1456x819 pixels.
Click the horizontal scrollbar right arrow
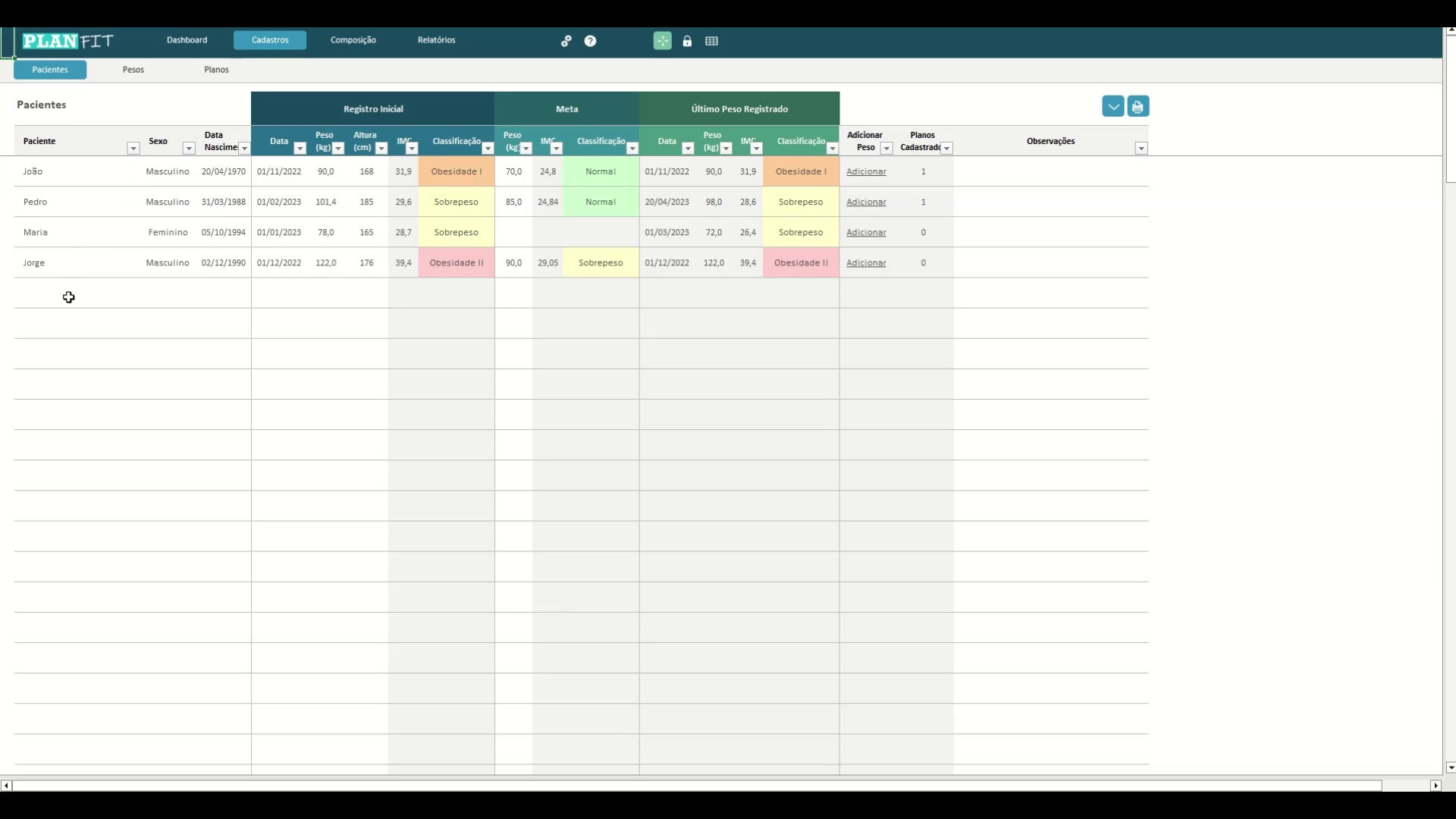point(1435,786)
